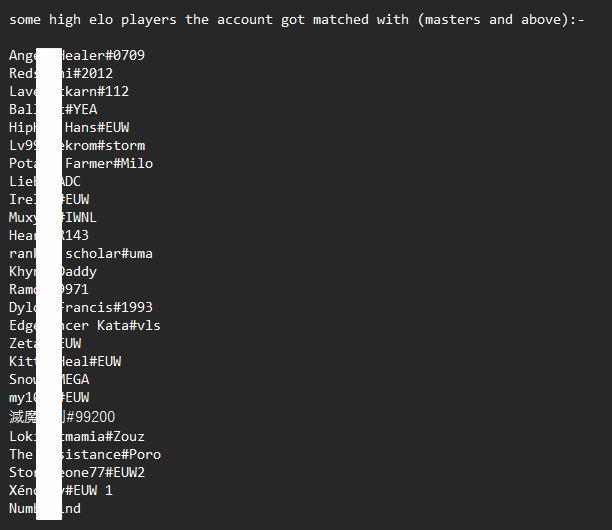Click the line ending in #2012
The width and height of the screenshot is (612, 530).
(61, 73)
